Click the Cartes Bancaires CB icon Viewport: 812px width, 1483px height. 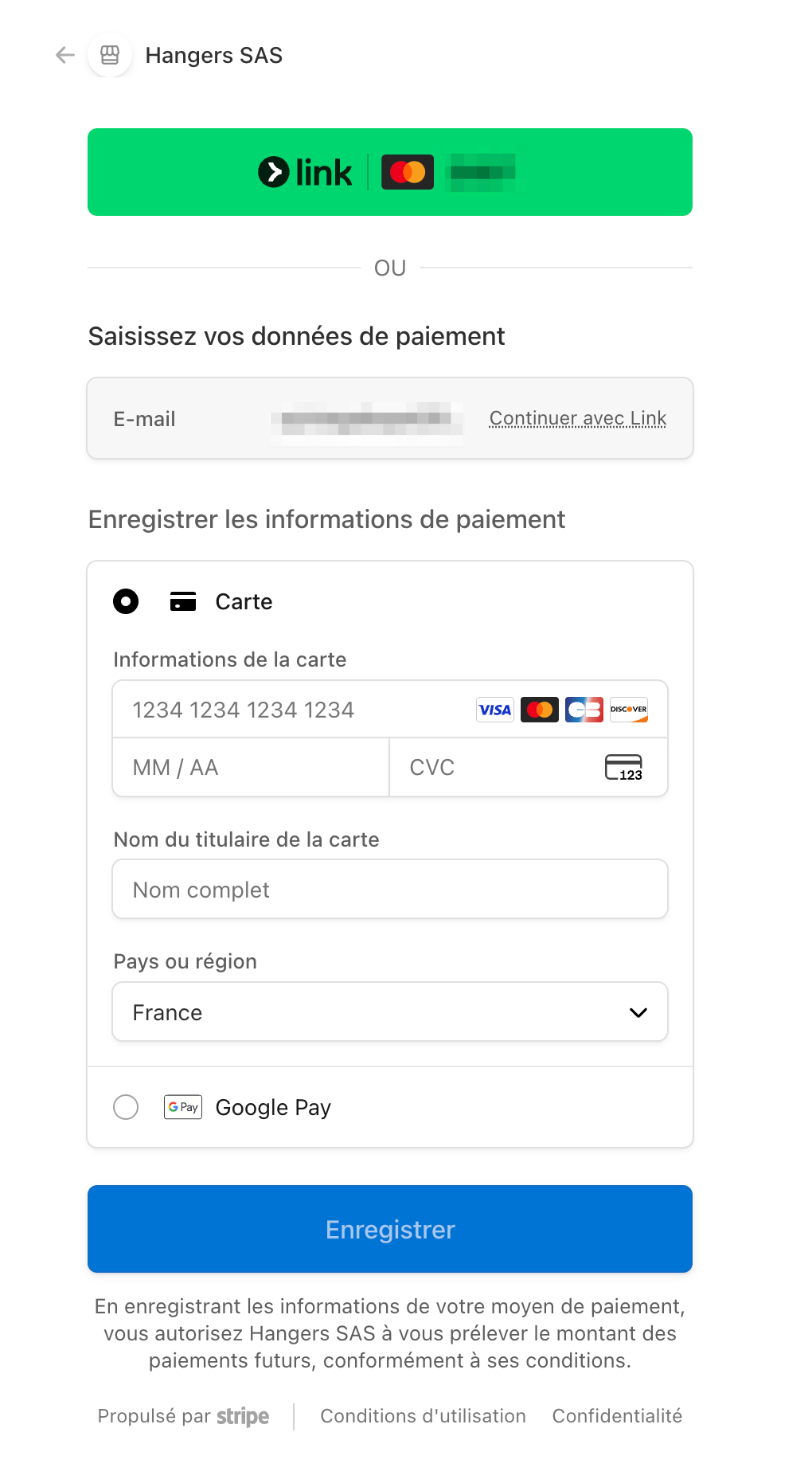pos(584,710)
